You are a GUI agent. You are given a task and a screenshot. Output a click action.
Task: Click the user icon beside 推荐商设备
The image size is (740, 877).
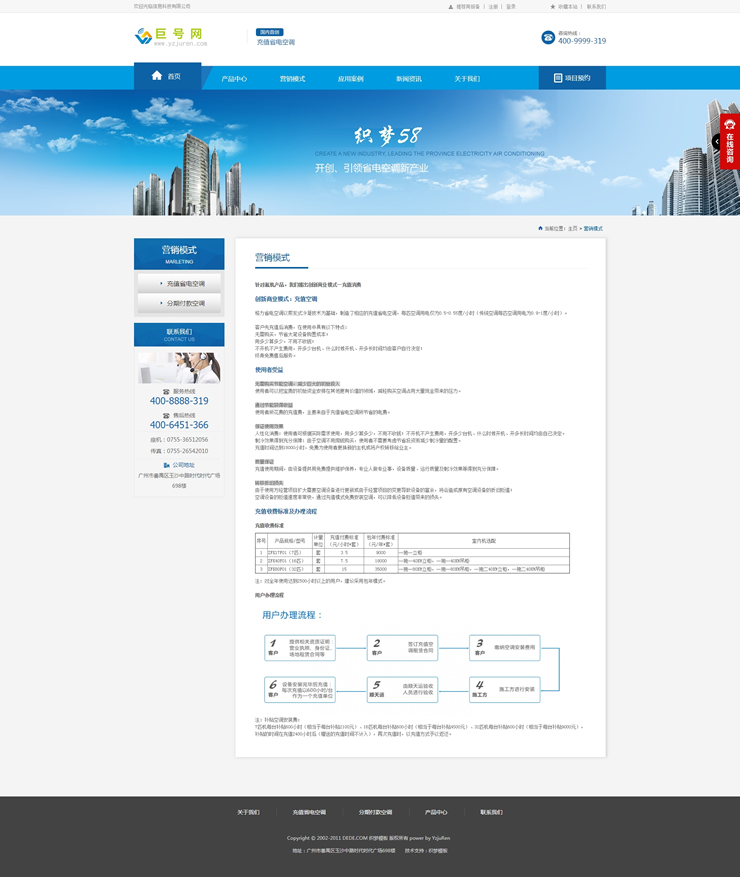click(451, 6)
